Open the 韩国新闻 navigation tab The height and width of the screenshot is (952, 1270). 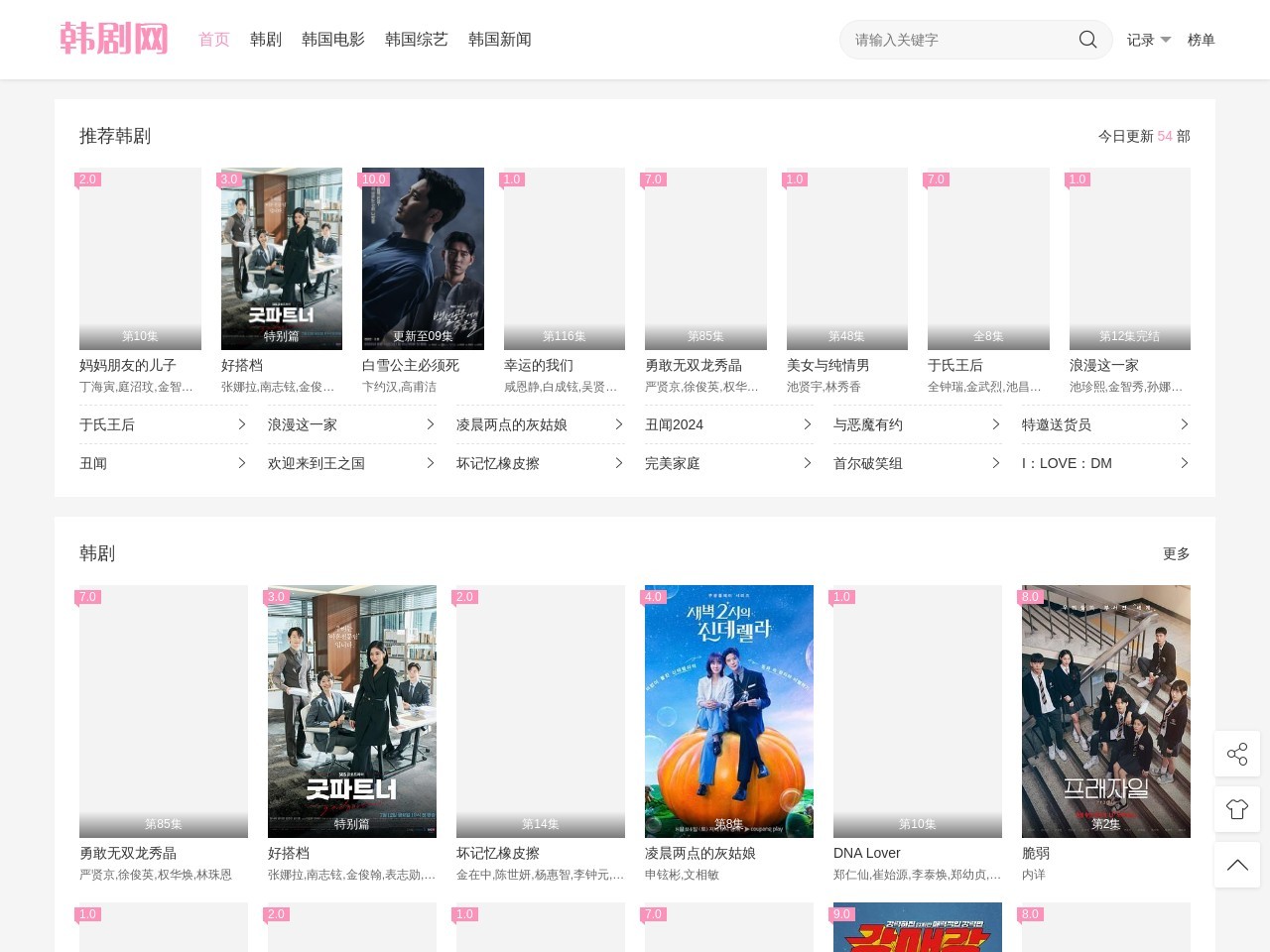click(x=500, y=40)
